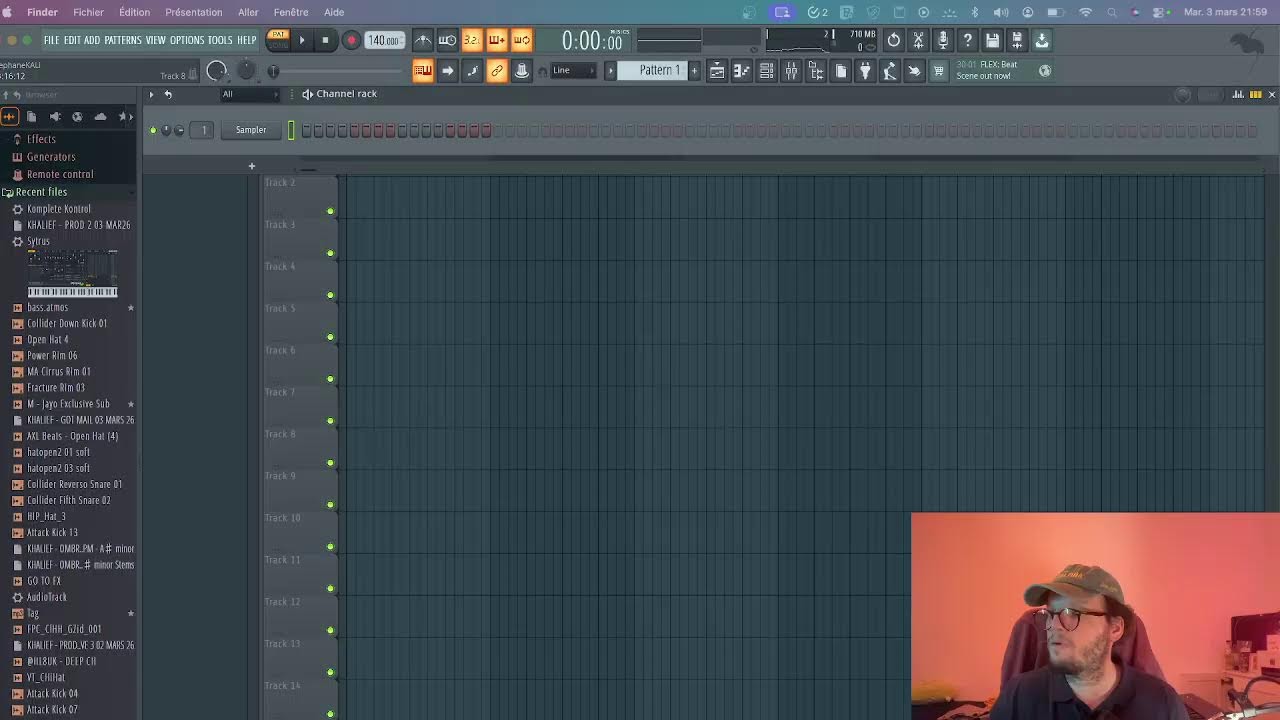Open the FILE menu in FL Studio
This screenshot has width=1280, height=720.
(x=51, y=40)
